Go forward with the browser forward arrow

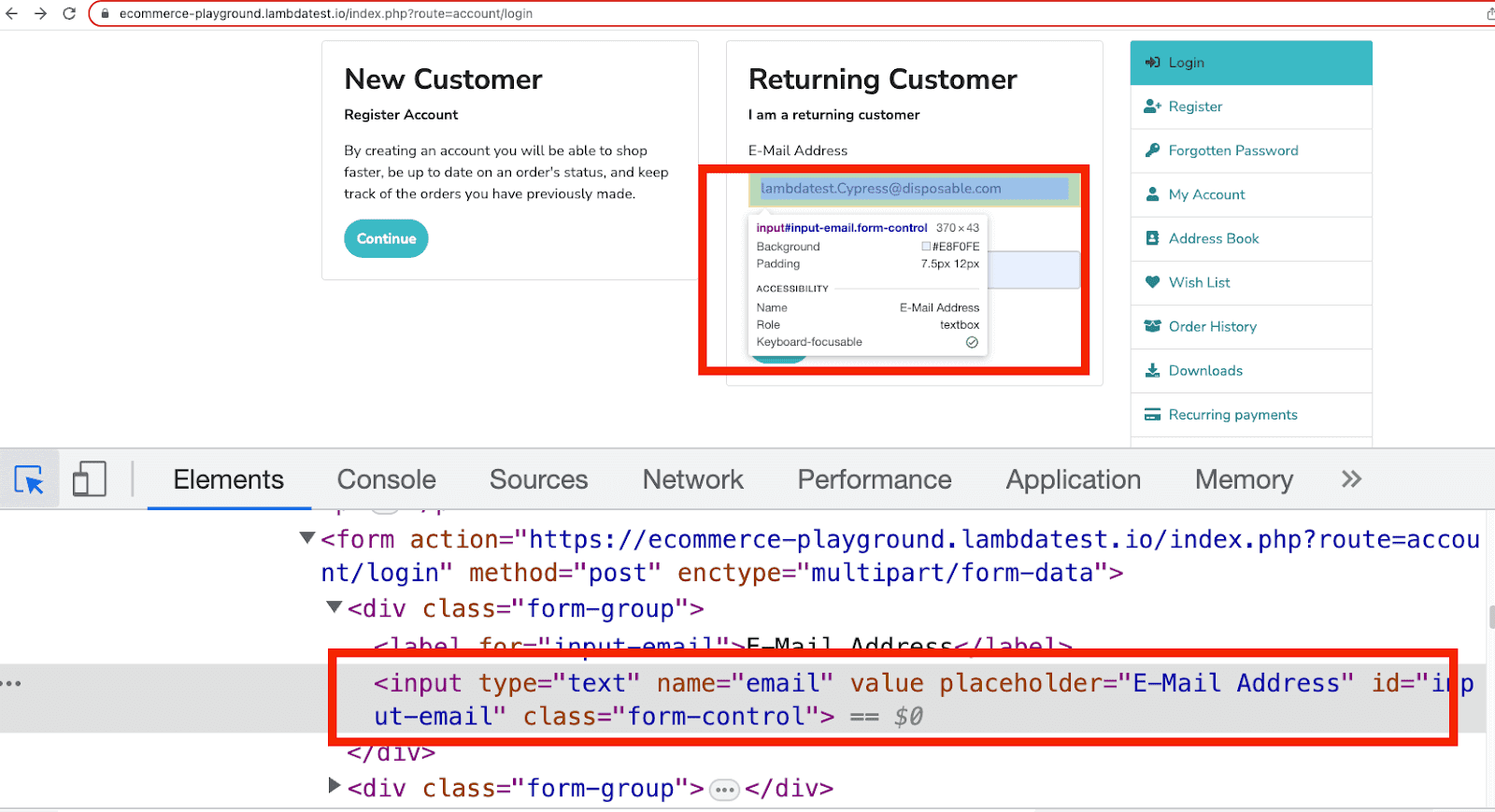pyautogui.click(x=40, y=14)
